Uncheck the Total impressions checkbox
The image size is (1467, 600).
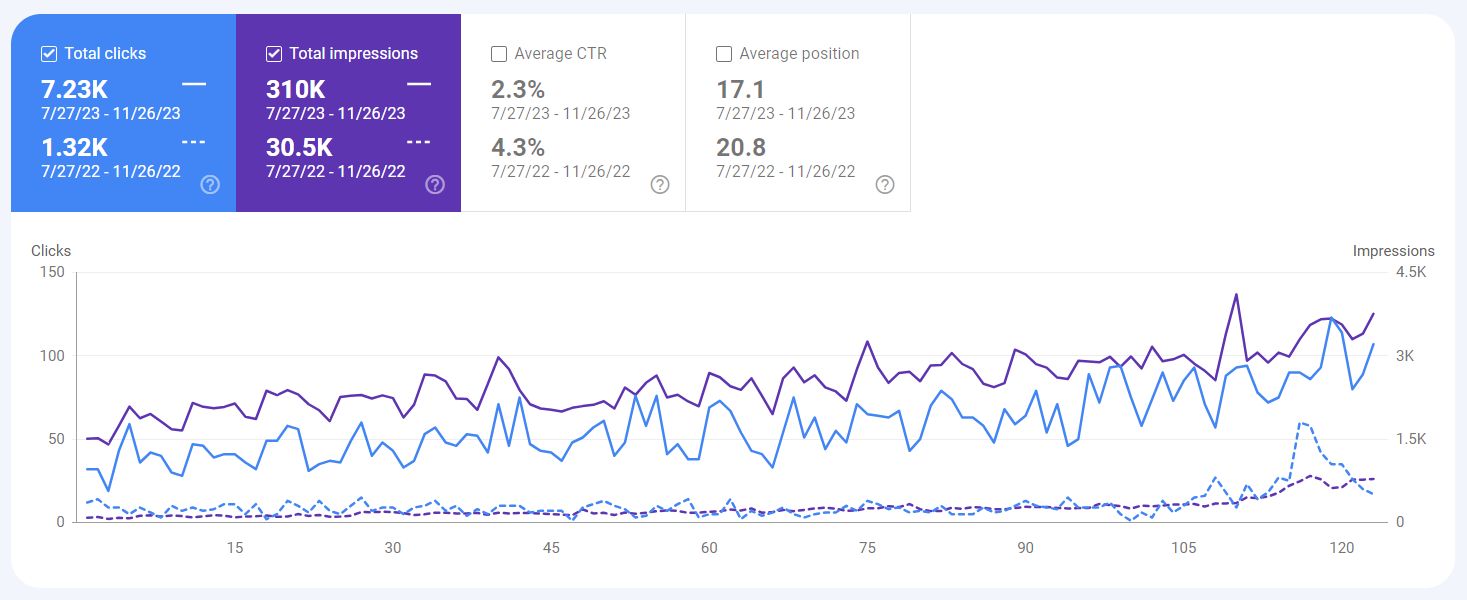coord(274,54)
